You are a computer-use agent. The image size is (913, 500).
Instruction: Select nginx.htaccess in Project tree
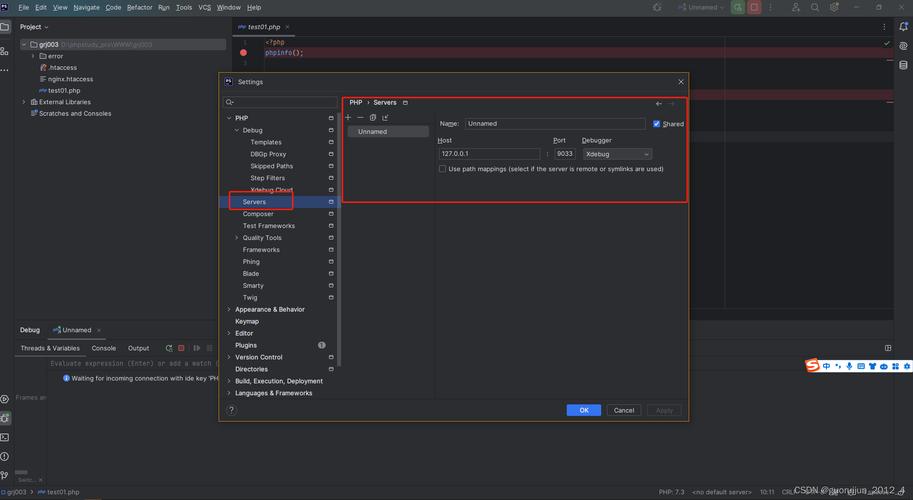tap(70, 79)
